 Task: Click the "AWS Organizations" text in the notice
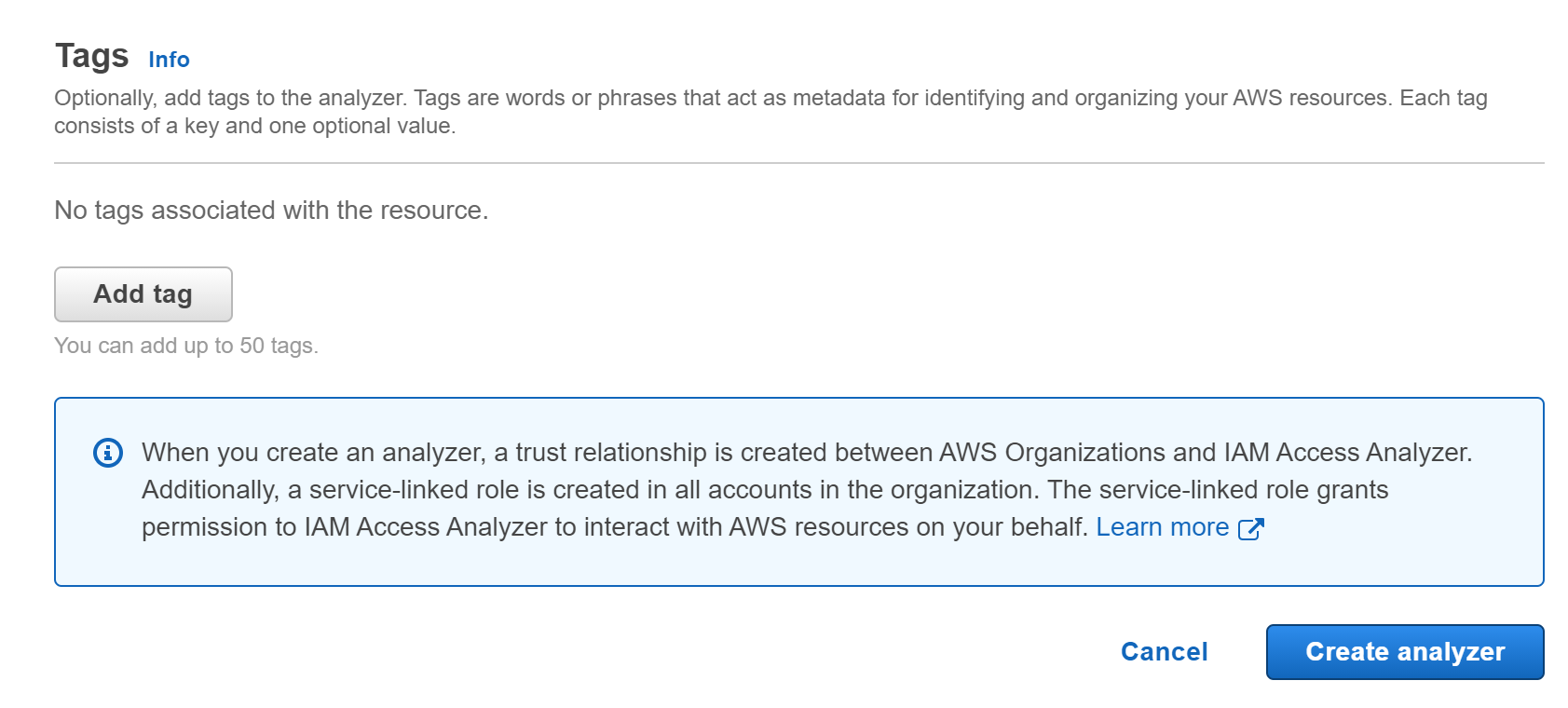(x=1051, y=453)
